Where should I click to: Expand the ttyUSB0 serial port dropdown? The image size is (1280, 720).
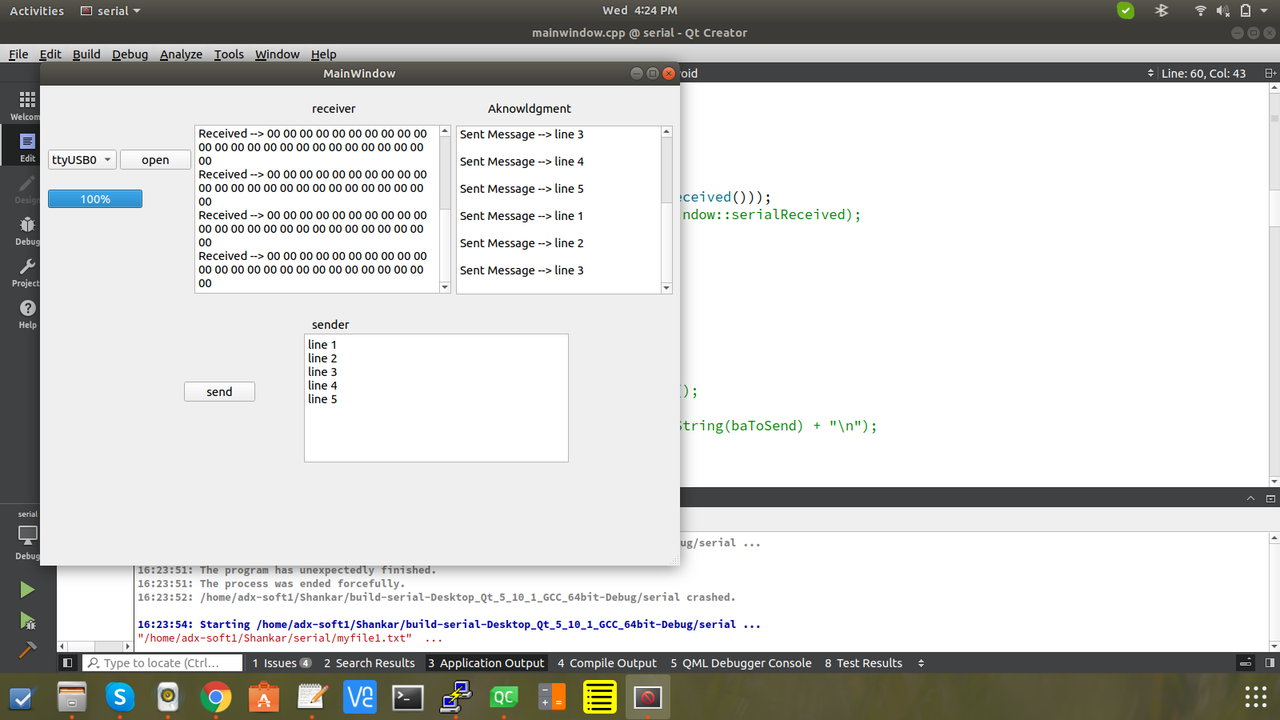pyautogui.click(x=82, y=160)
